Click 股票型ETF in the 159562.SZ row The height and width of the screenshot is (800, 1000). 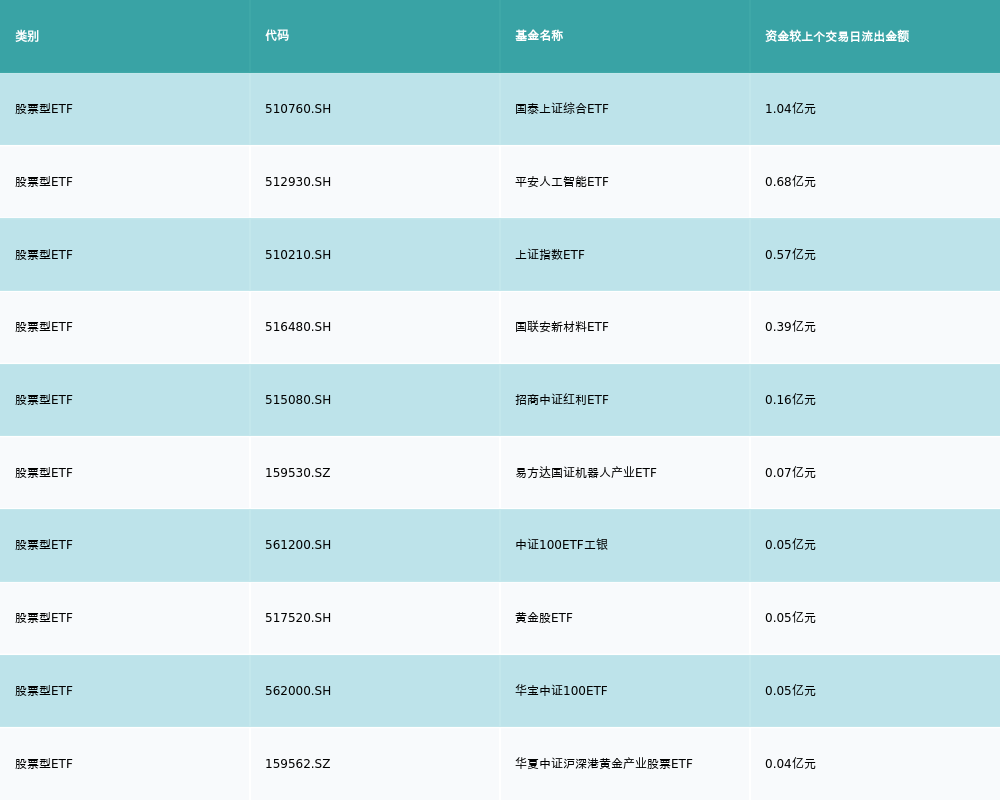(44, 764)
